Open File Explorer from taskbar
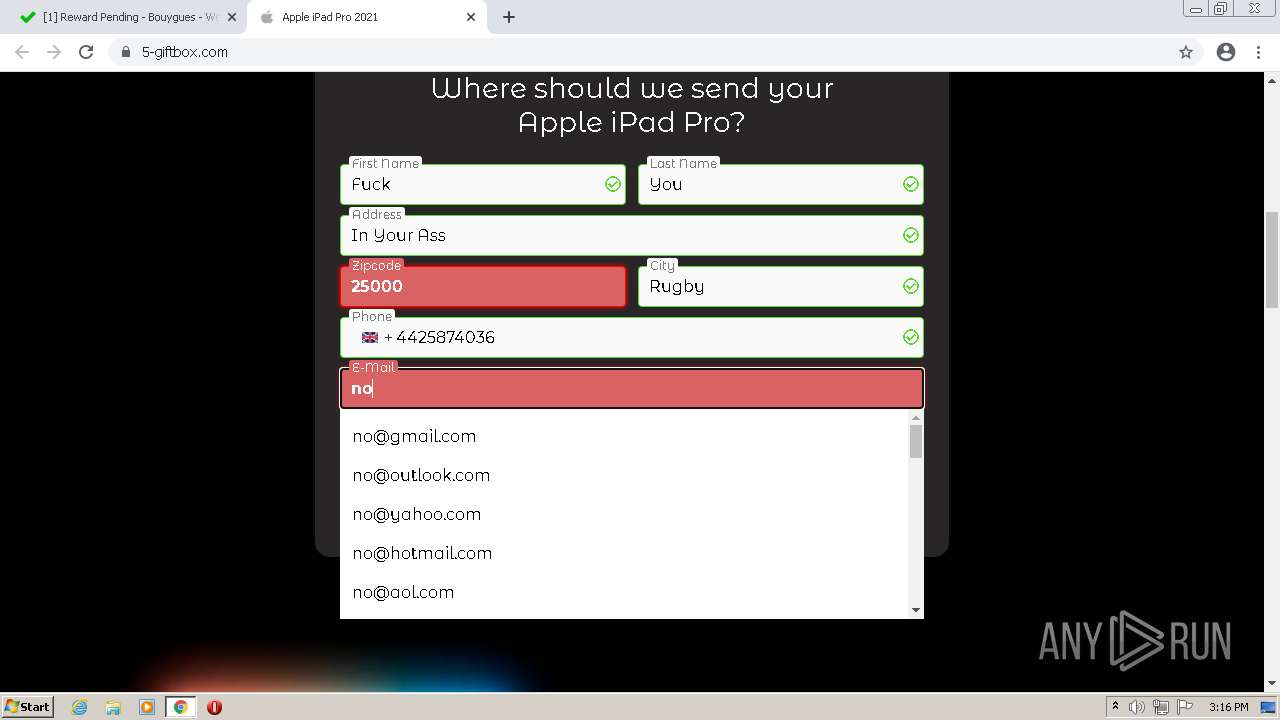The height and width of the screenshot is (720, 1280). pyautogui.click(x=113, y=707)
